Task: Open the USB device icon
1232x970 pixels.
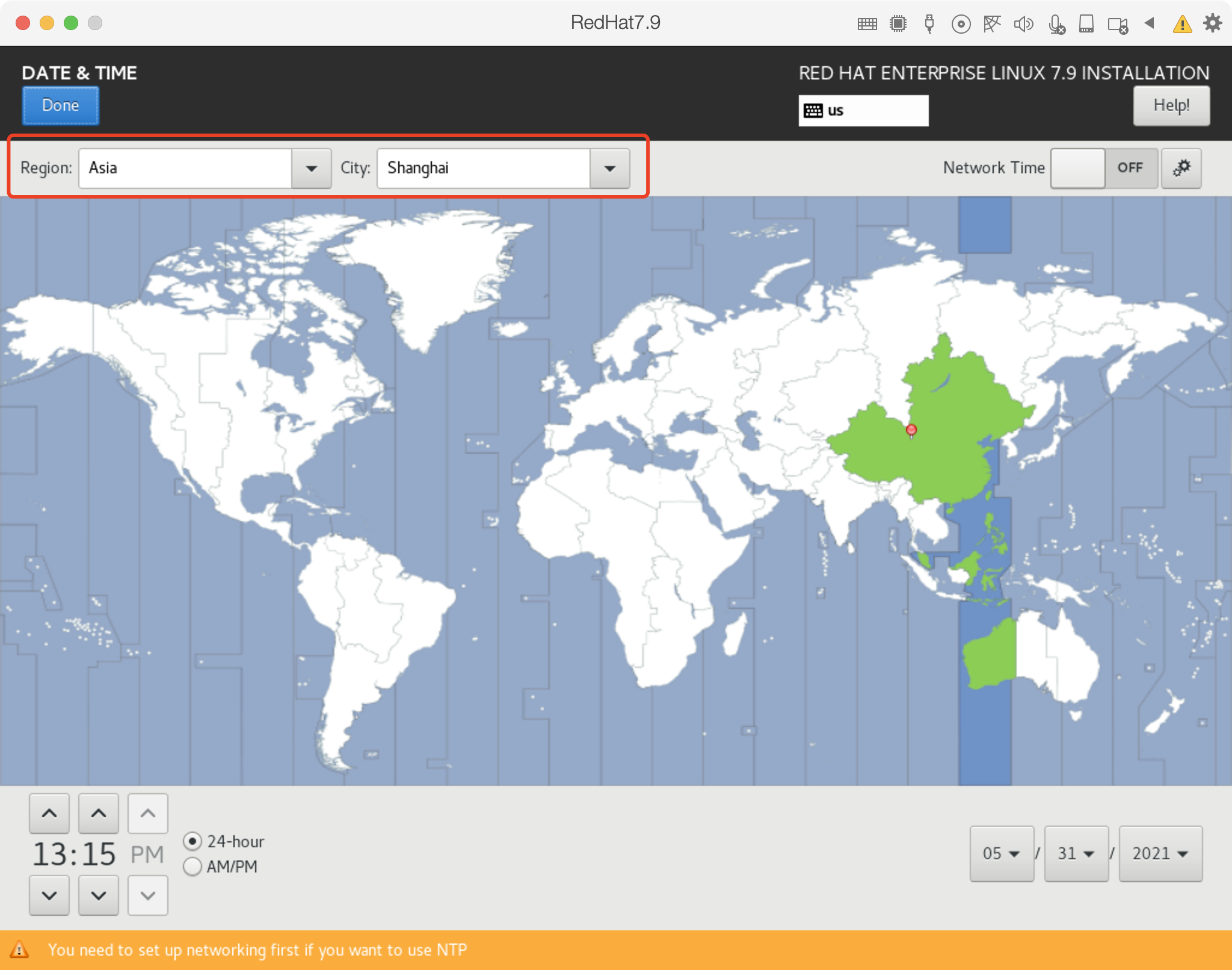Action: point(929,24)
